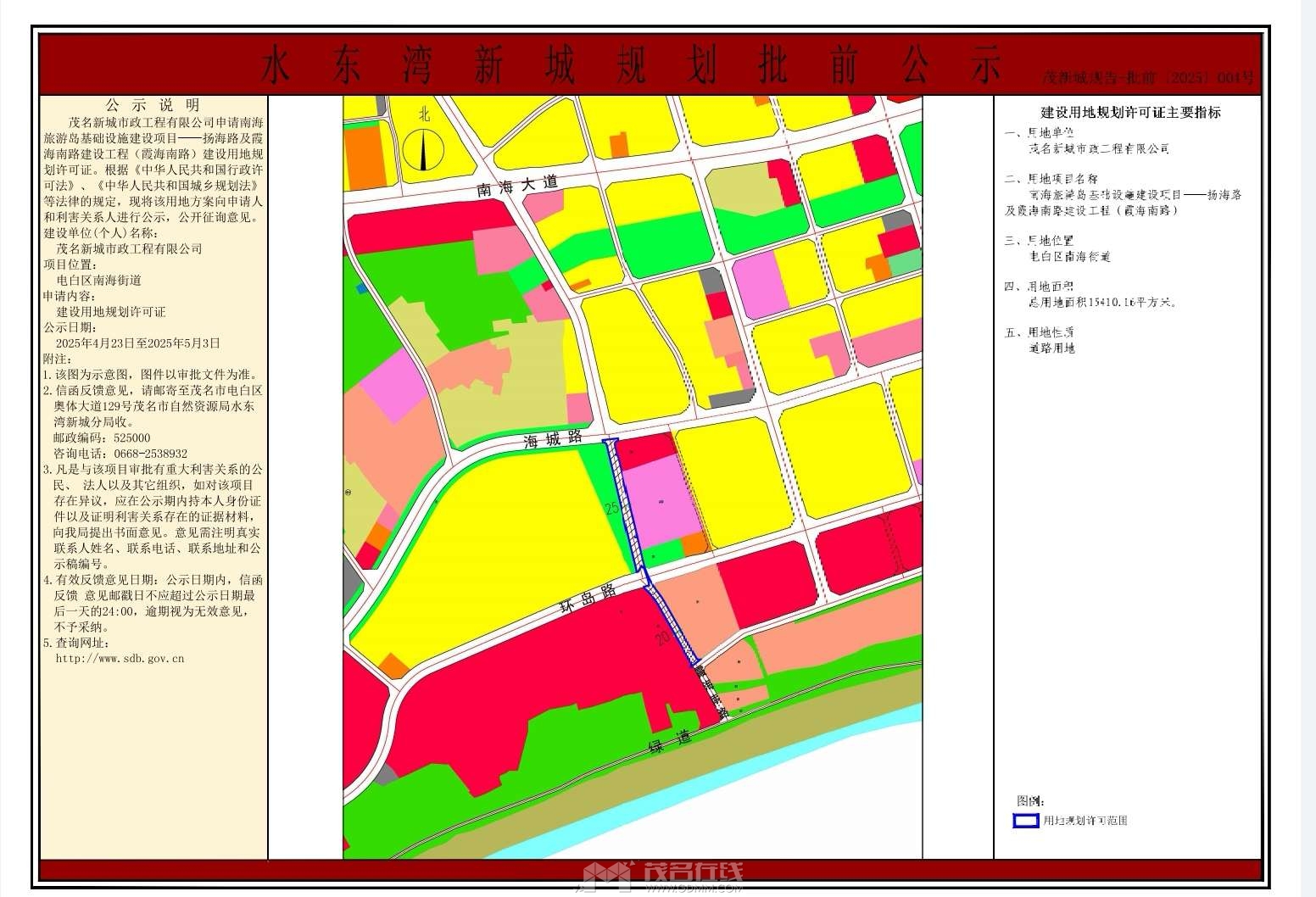The image size is (1316, 897).
Task: Click the 水东湾新城规划批前公示 title banner
Action: pyautogui.click(x=631, y=65)
